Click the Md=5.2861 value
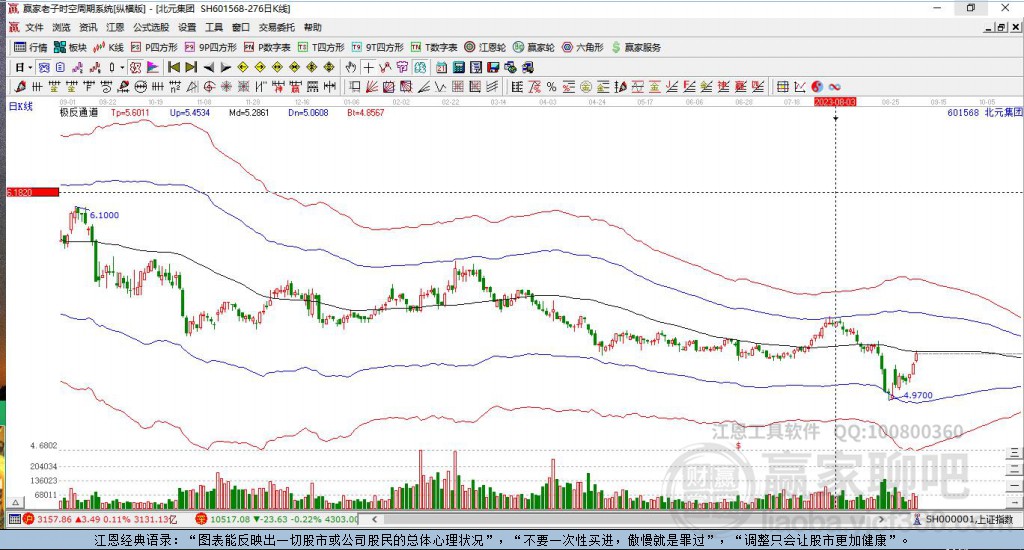The image size is (1024, 550). 249,112
